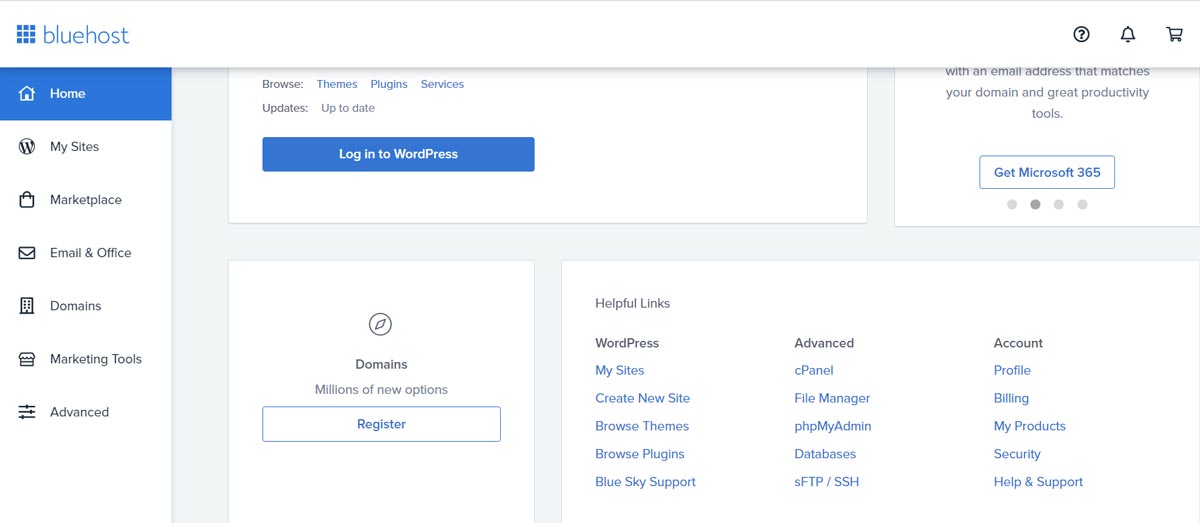The width and height of the screenshot is (1200, 523).
Task: Open the sFTP / SSH link
Action: coord(827,482)
